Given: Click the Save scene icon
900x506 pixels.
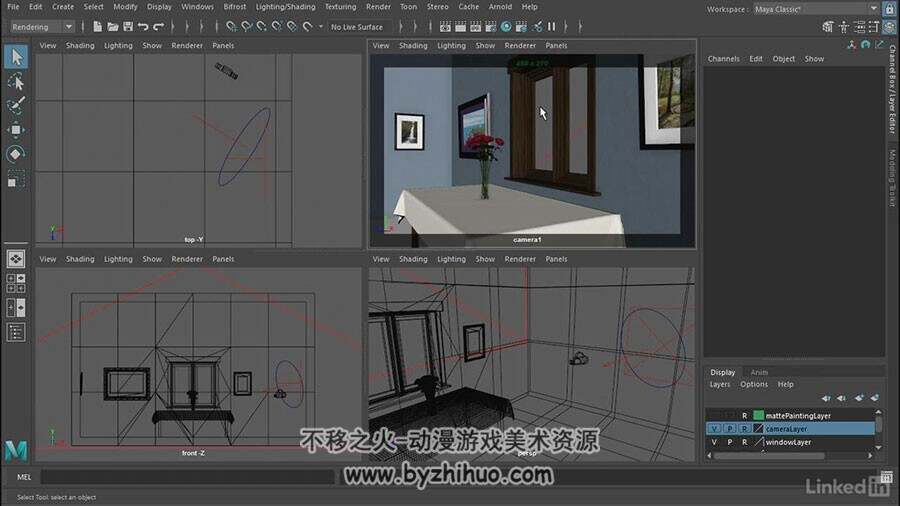Looking at the screenshot, I should [127, 26].
